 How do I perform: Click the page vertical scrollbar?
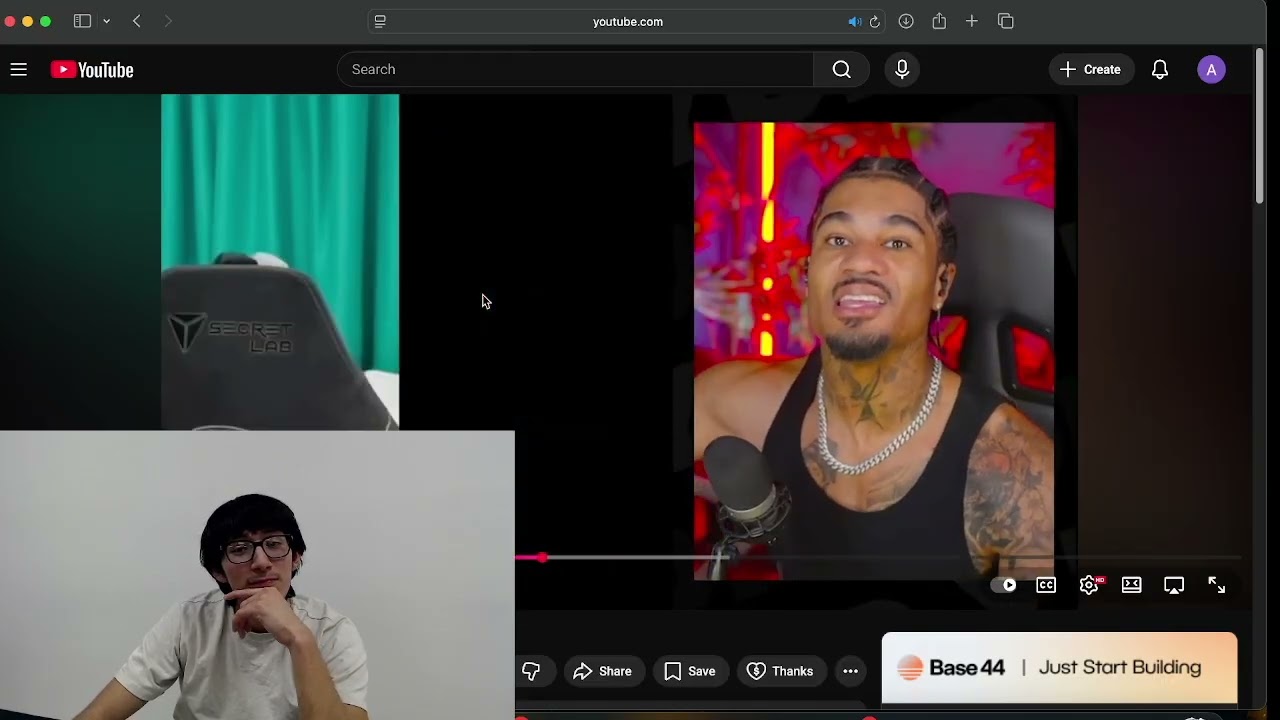1260,125
